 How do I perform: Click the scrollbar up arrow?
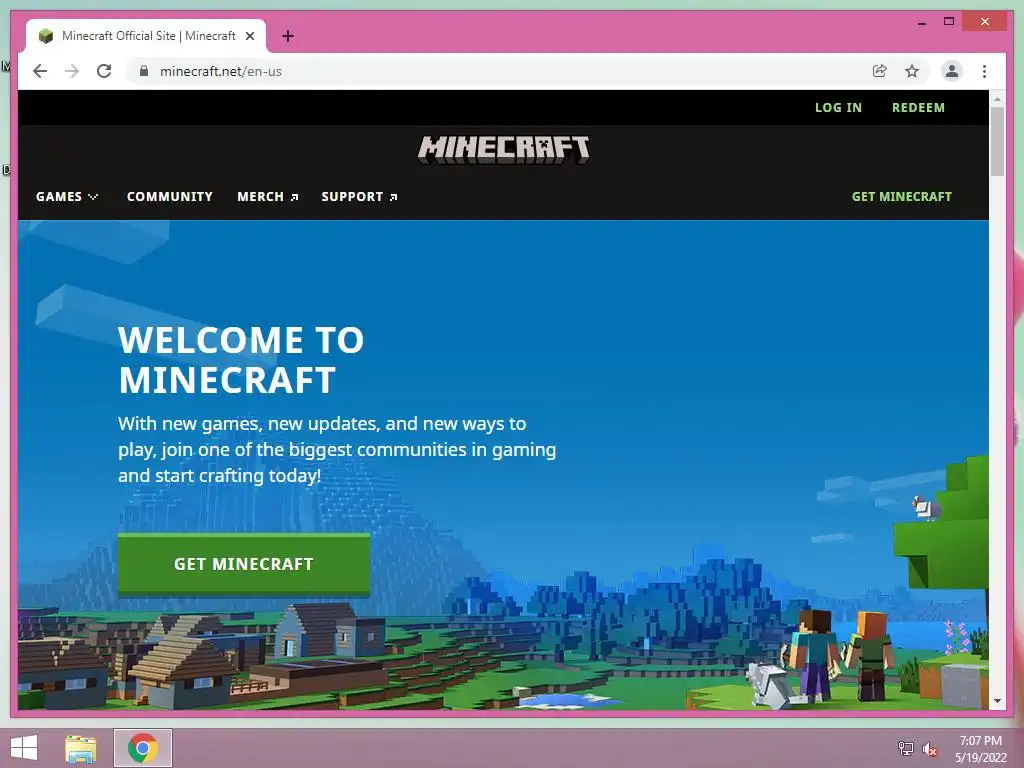[997, 99]
